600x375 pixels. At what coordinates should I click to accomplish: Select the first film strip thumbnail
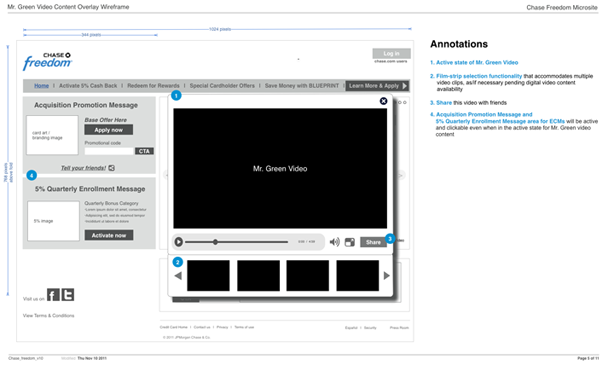[208, 276]
